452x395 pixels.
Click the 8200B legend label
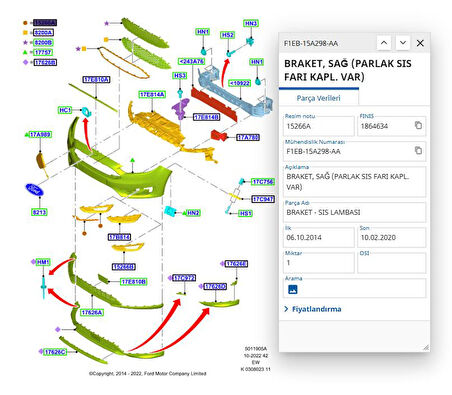43,42
